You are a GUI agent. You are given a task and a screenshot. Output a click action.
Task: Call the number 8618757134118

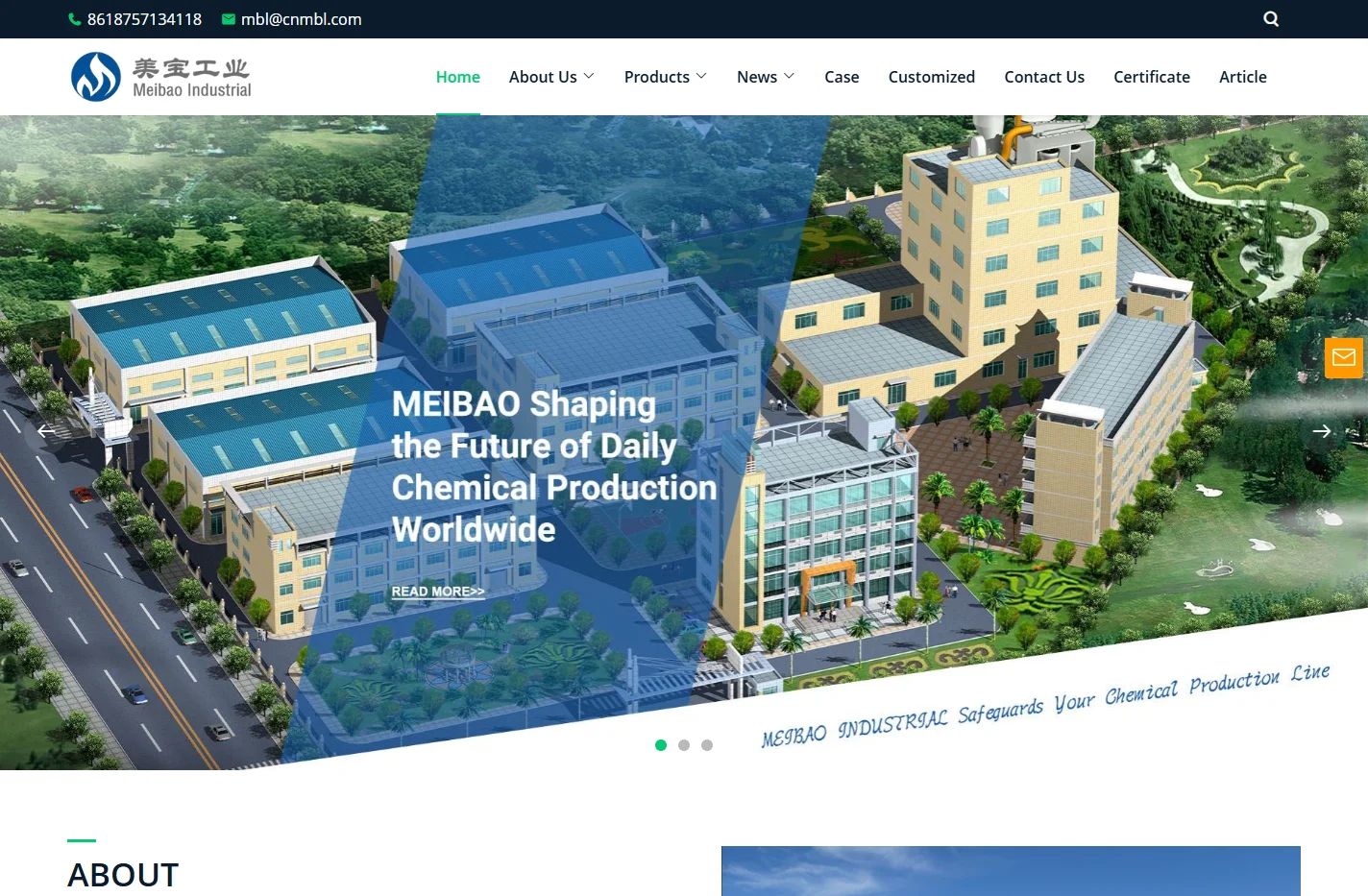point(144,19)
